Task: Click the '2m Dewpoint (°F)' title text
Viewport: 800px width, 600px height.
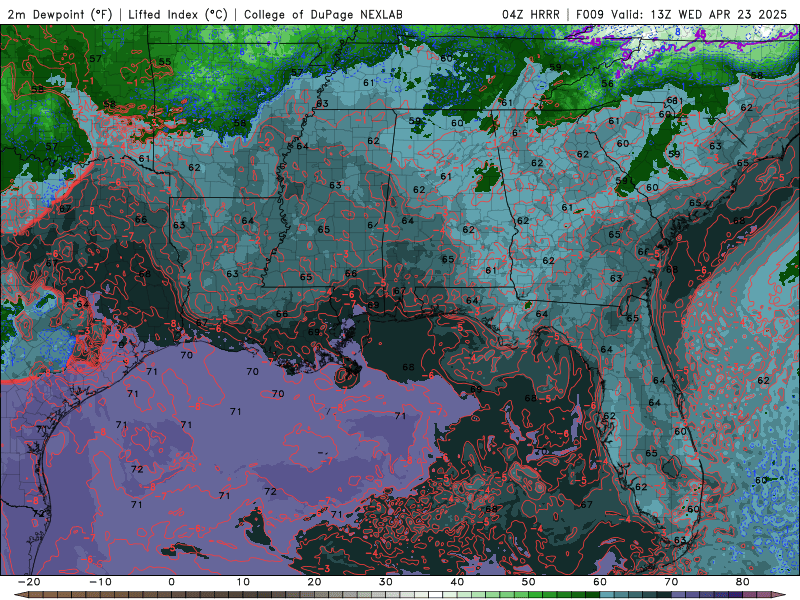Action: [x=60, y=15]
